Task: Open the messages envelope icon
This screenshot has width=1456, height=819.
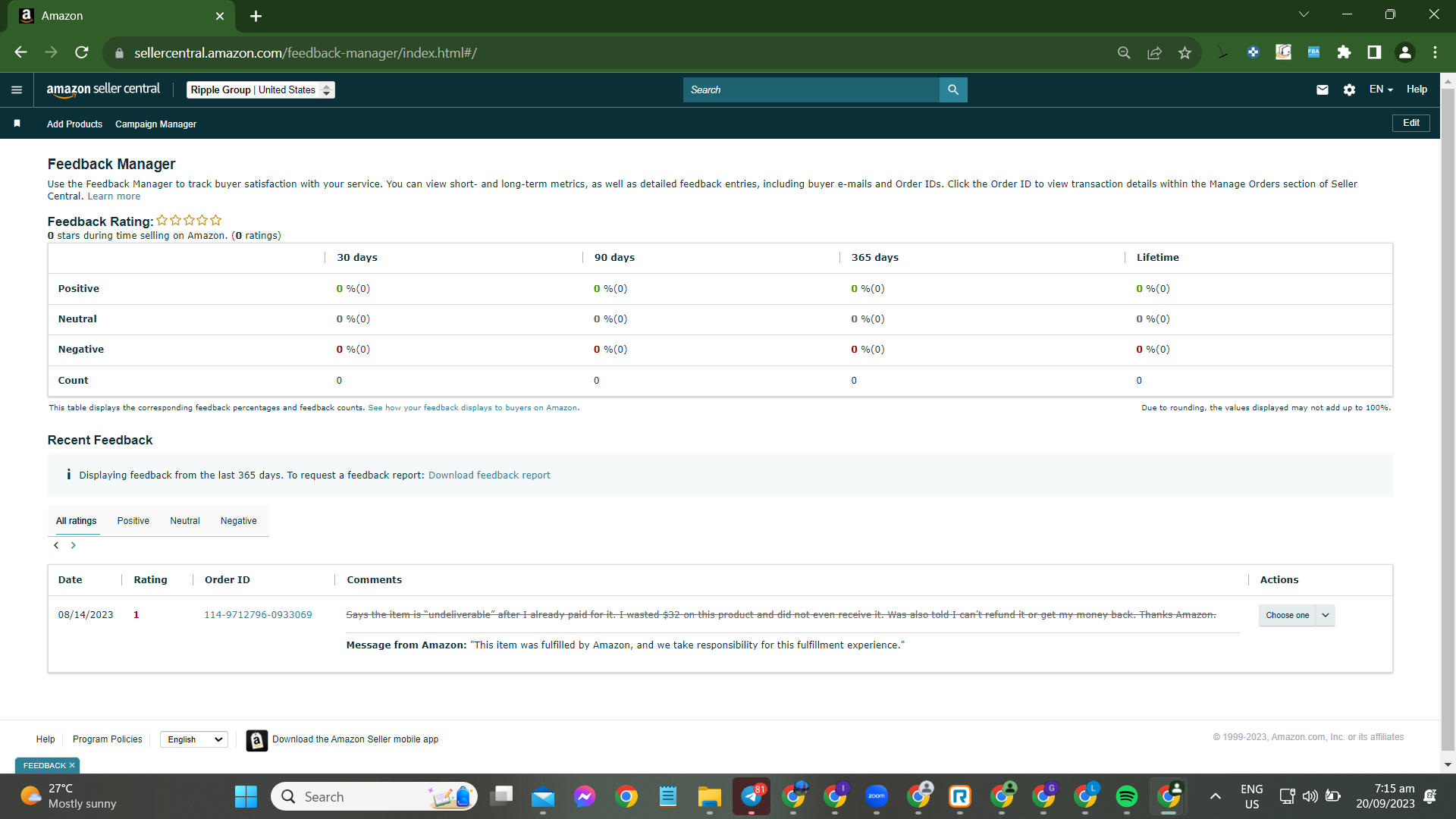Action: coord(1323,89)
